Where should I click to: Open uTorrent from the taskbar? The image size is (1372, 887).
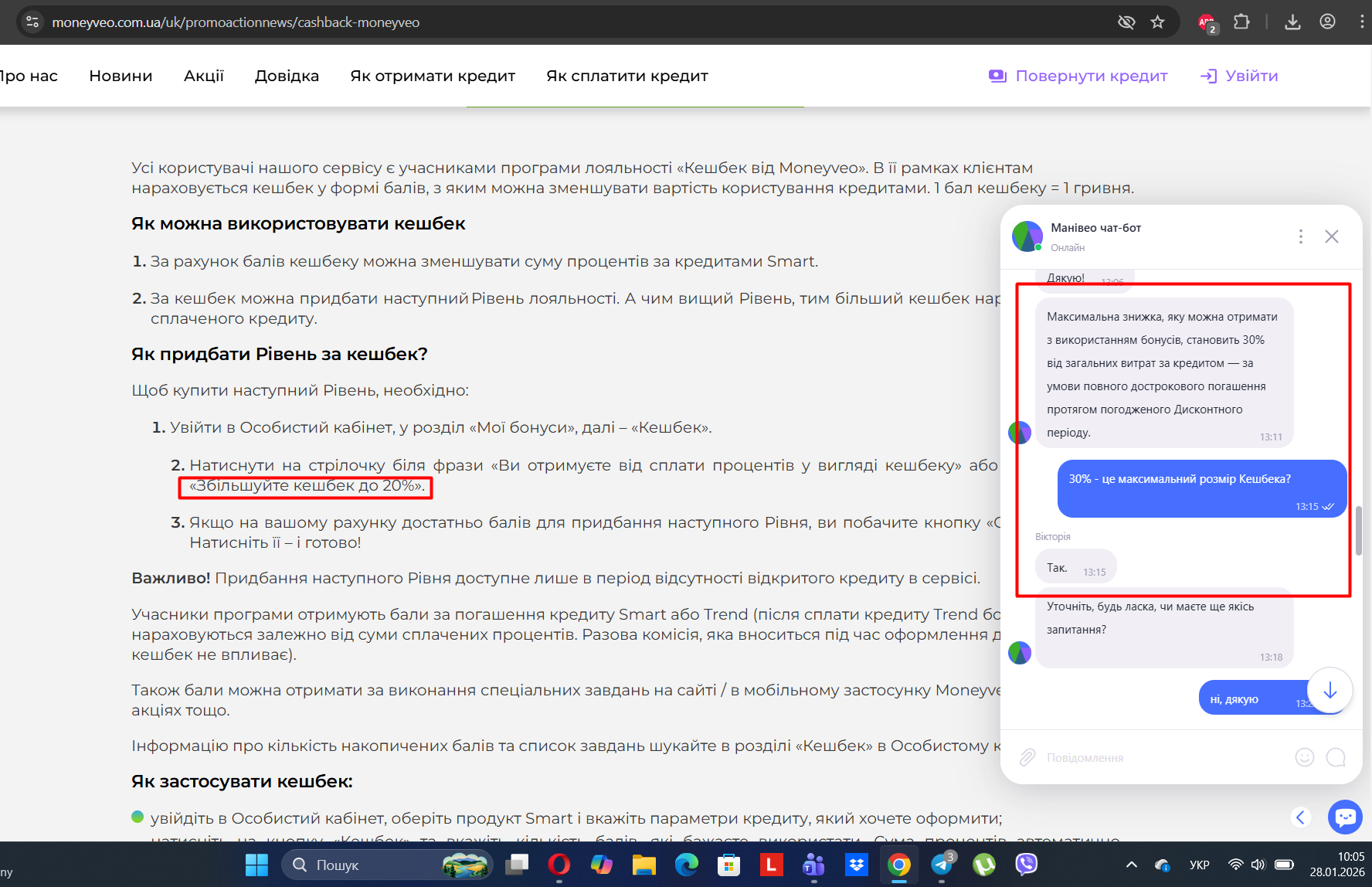[x=984, y=865]
